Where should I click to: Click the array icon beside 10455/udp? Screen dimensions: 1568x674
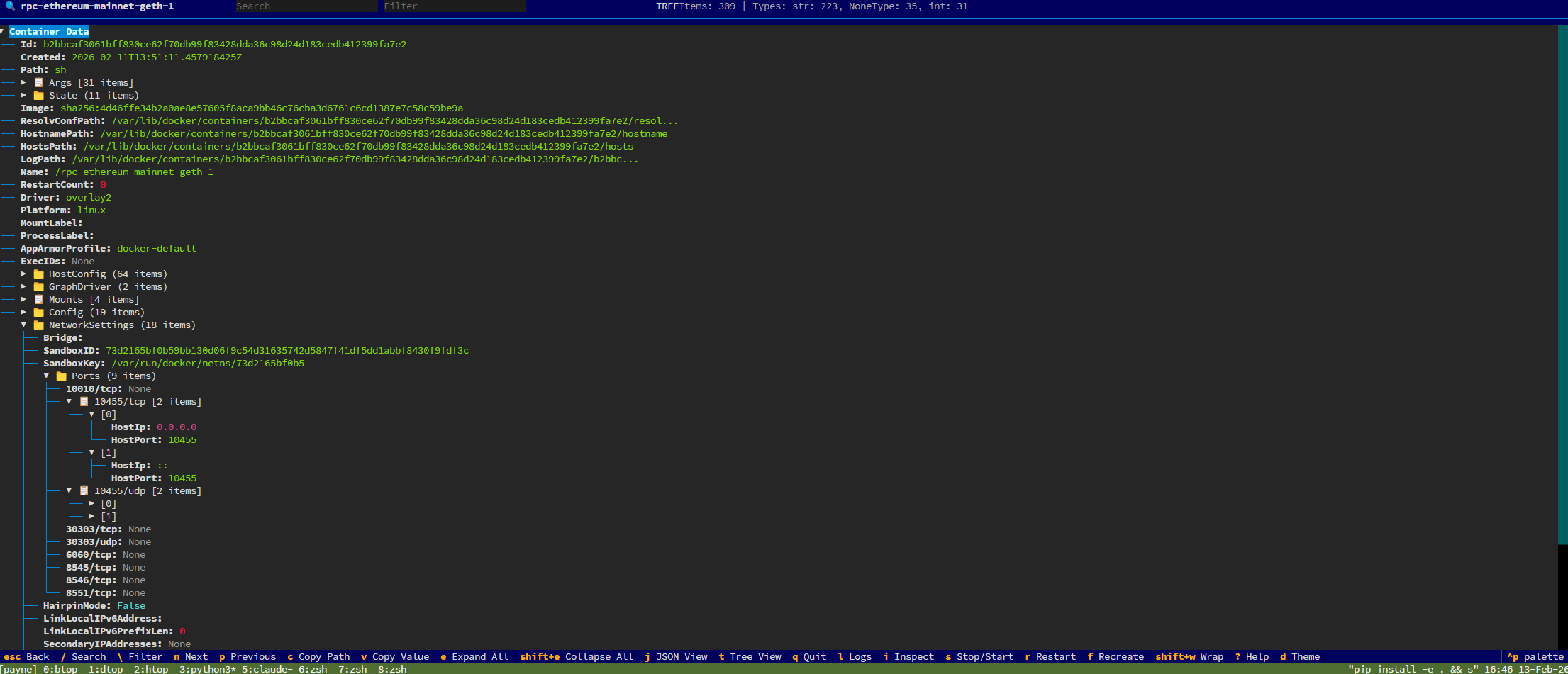[x=84, y=490]
